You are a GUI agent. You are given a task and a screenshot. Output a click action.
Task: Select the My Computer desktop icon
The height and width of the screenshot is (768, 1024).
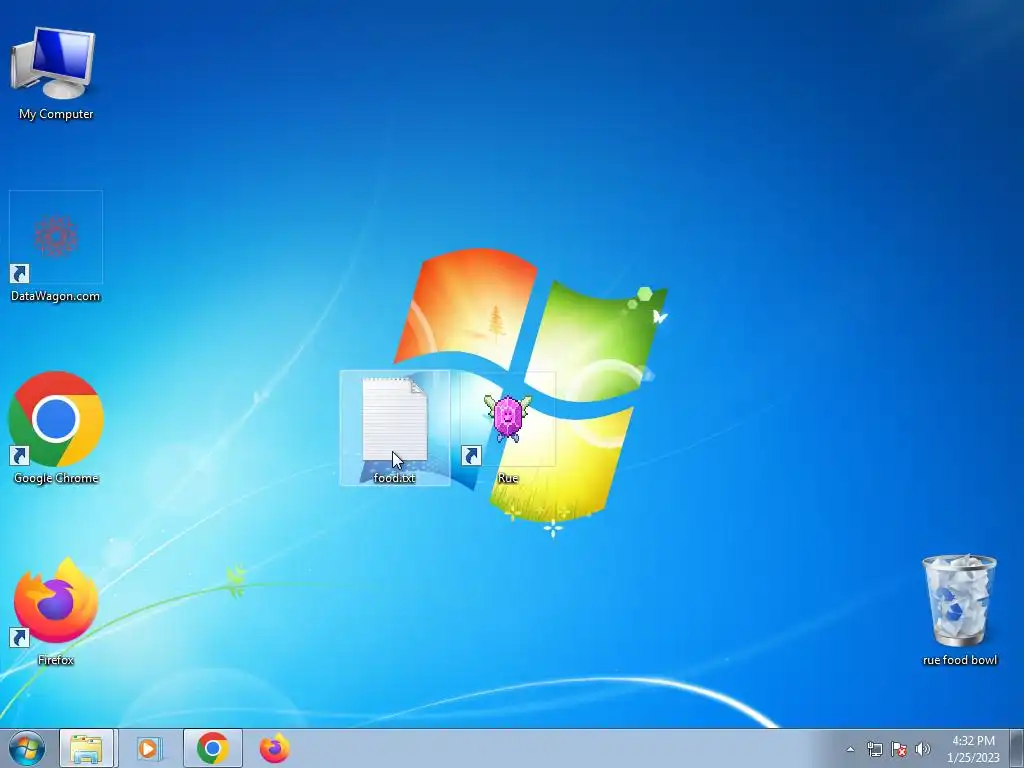[x=54, y=63]
